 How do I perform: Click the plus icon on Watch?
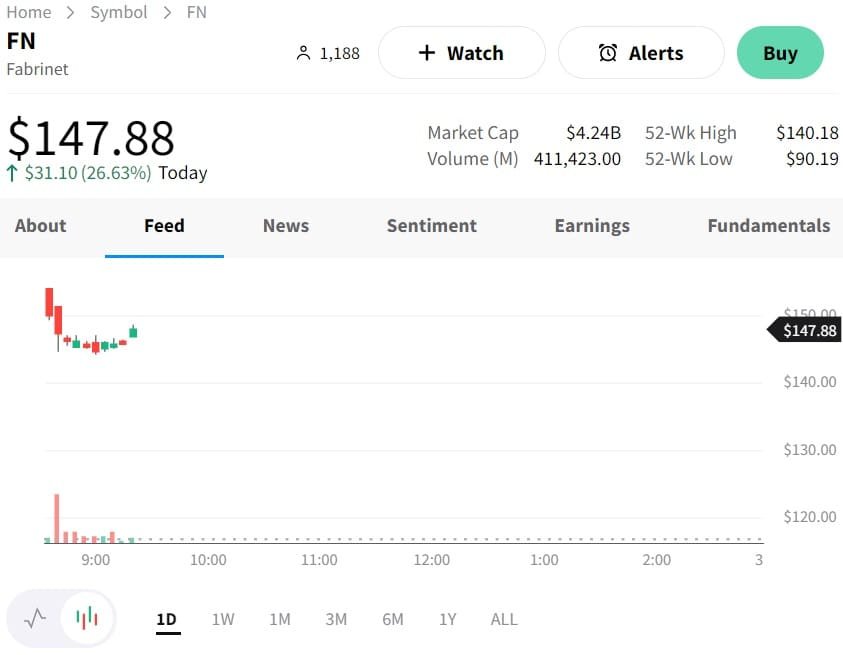pyautogui.click(x=427, y=53)
